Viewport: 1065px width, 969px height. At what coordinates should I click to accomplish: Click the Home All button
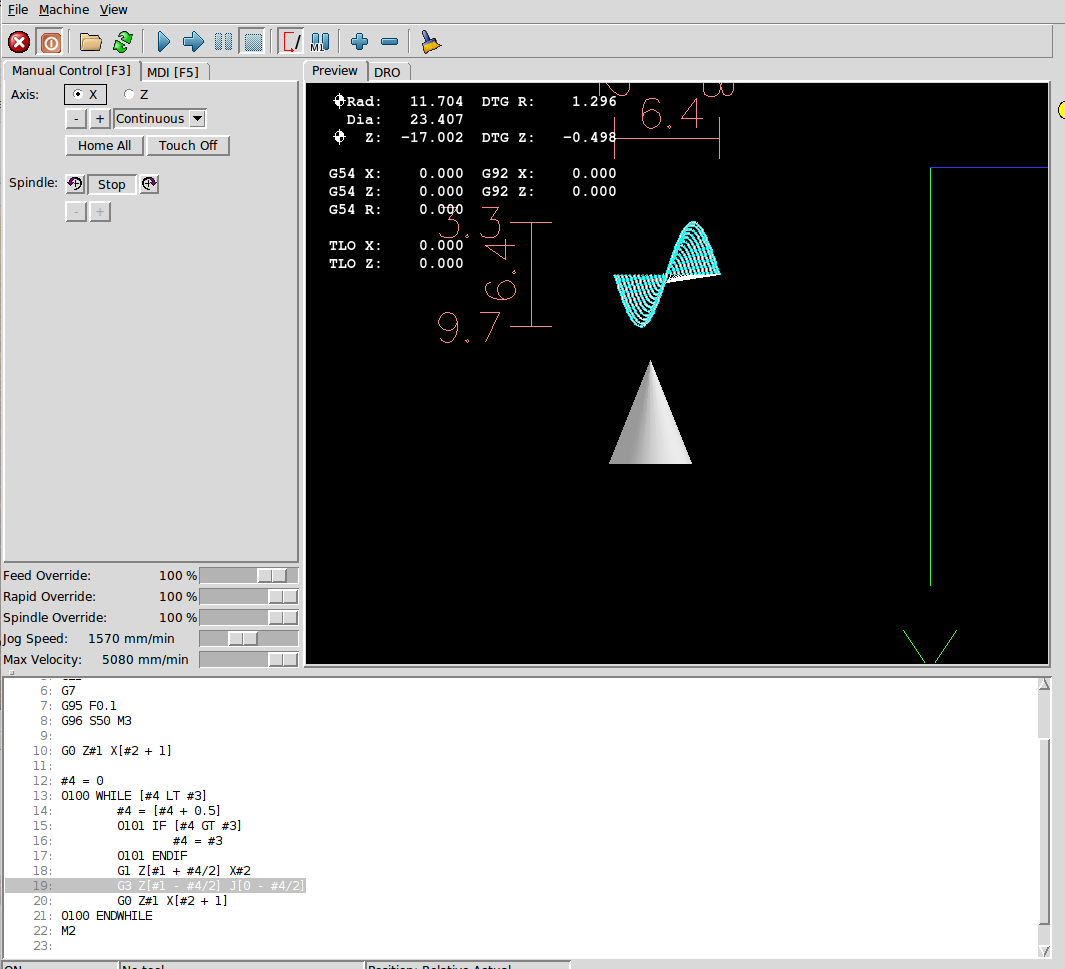[105, 145]
